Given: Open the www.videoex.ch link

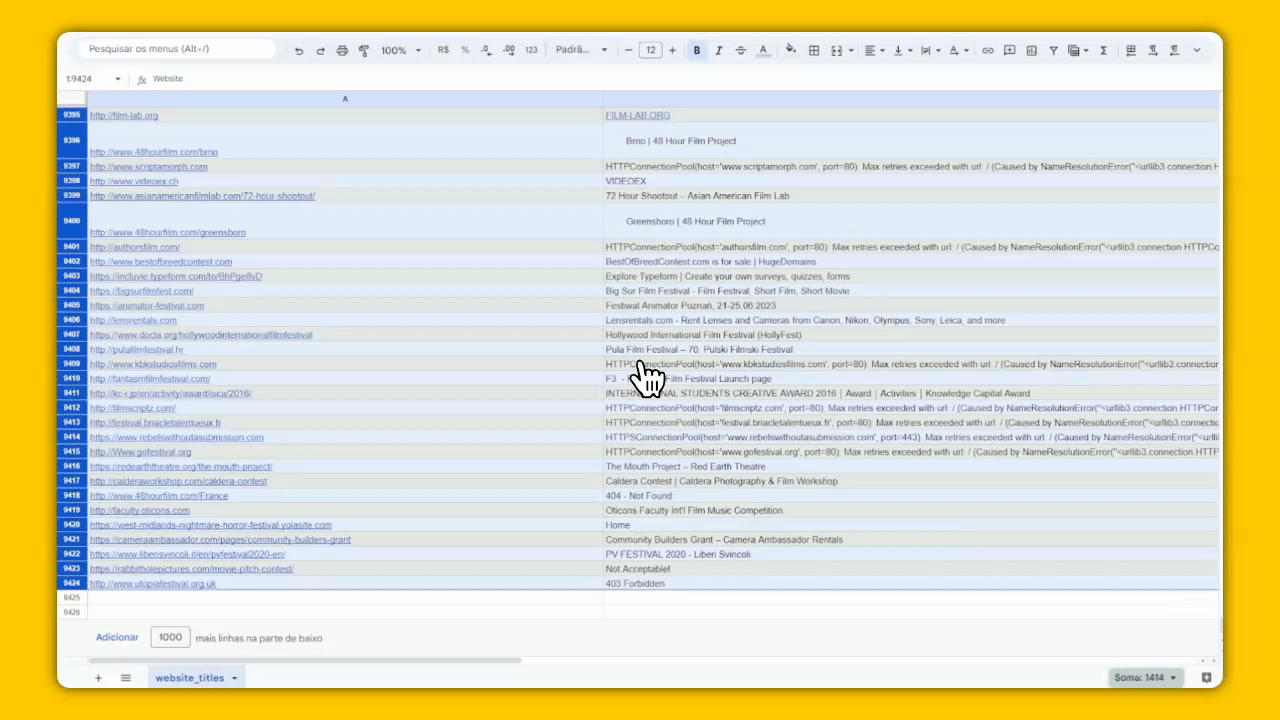Looking at the screenshot, I should pyautogui.click(x=134, y=182).
